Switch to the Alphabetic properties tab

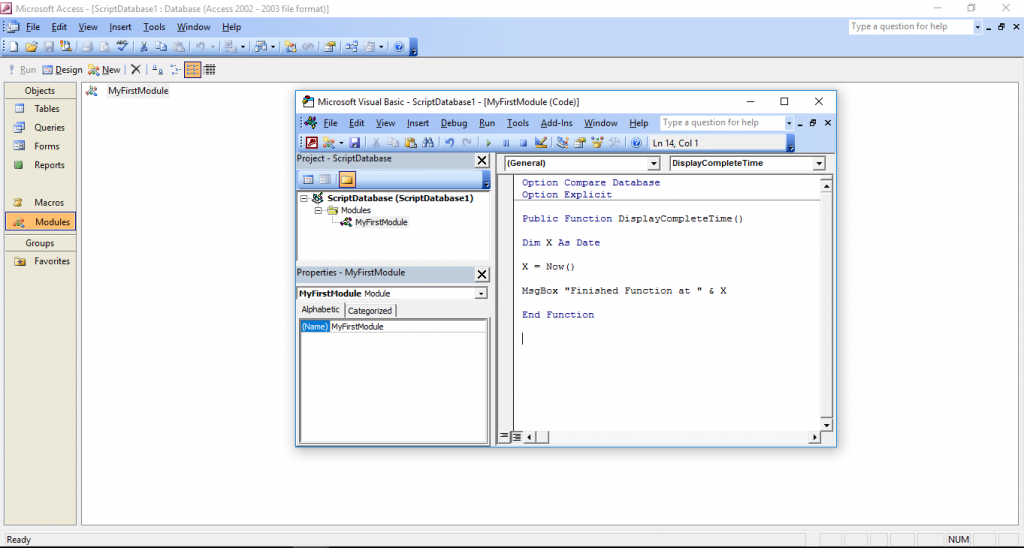321,310
